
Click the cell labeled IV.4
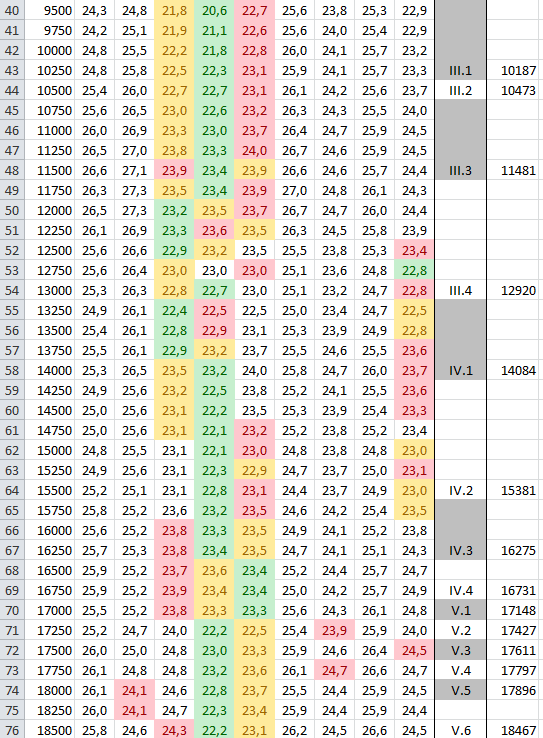tap(460, 590)
